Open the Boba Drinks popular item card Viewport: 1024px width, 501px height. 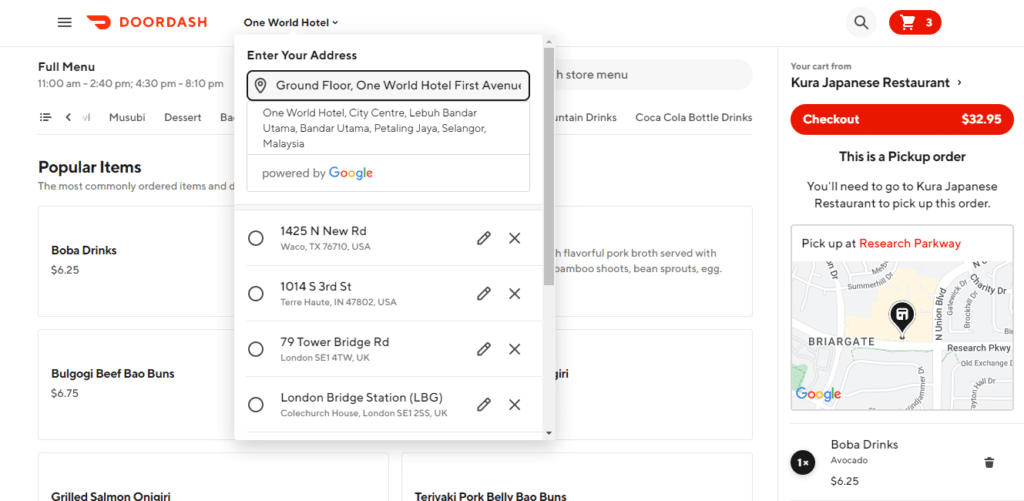click(x=136, y=261)
